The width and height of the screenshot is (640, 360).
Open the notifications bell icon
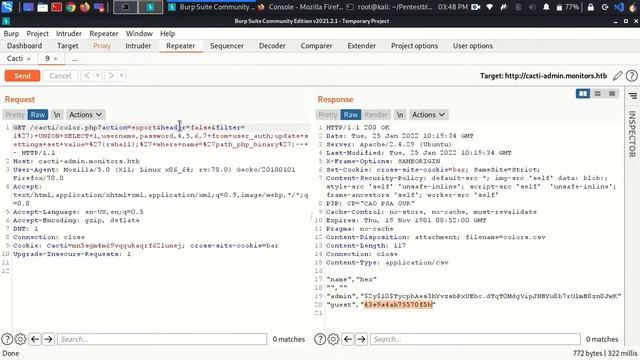pyautogui.click(x=546, y=7)
